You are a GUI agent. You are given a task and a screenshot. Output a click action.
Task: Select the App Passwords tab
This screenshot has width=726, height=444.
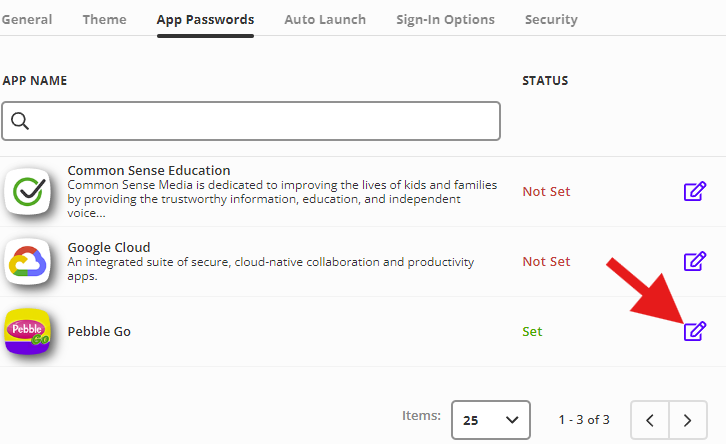coord(205,19)
